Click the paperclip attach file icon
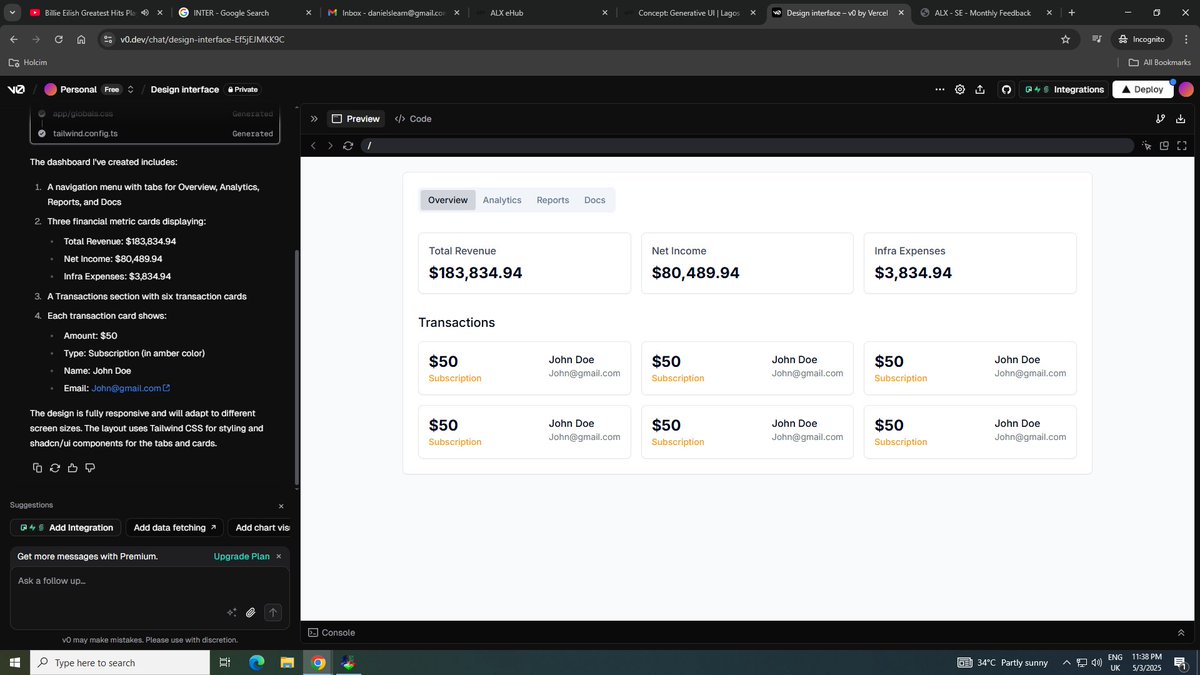The height and width of the screenshot is (675, 1200). tap(251, 612)
